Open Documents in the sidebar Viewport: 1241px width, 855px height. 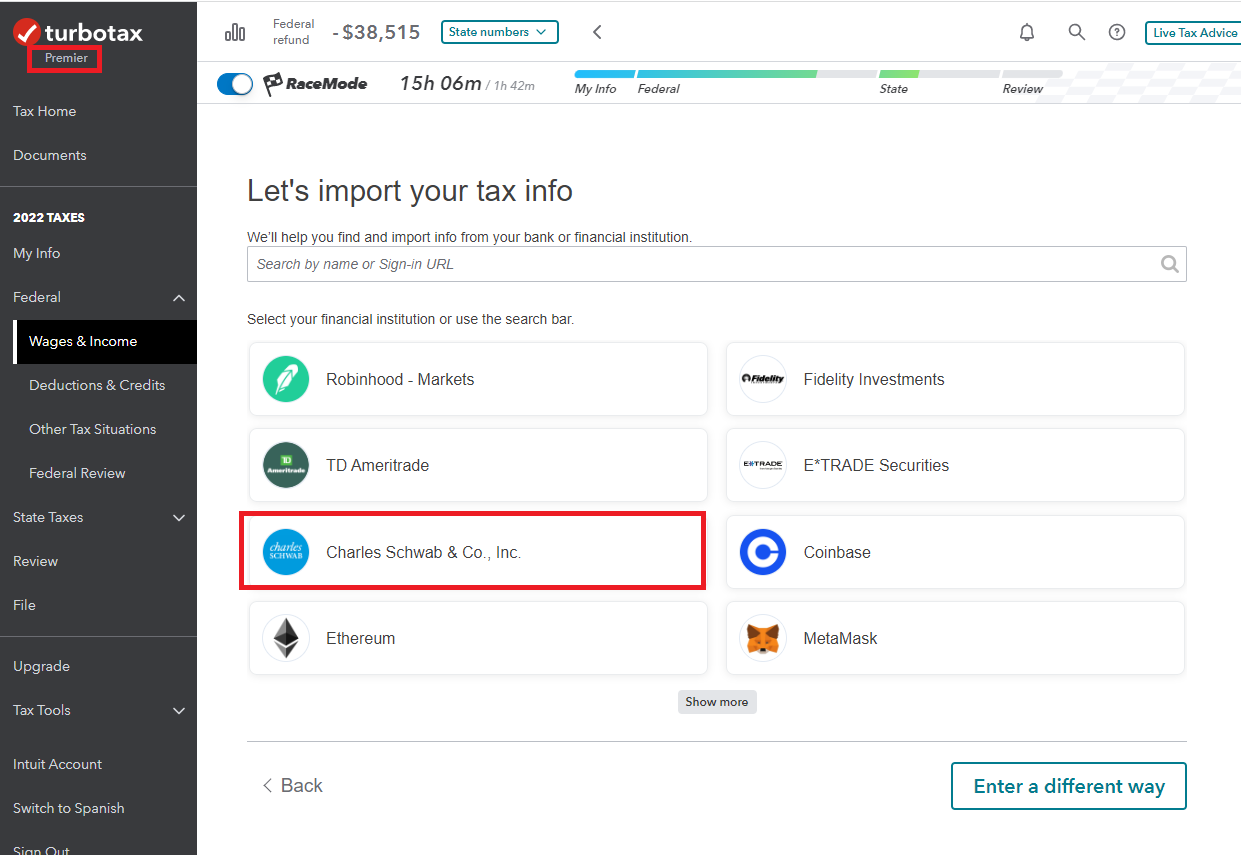[50, 155]
